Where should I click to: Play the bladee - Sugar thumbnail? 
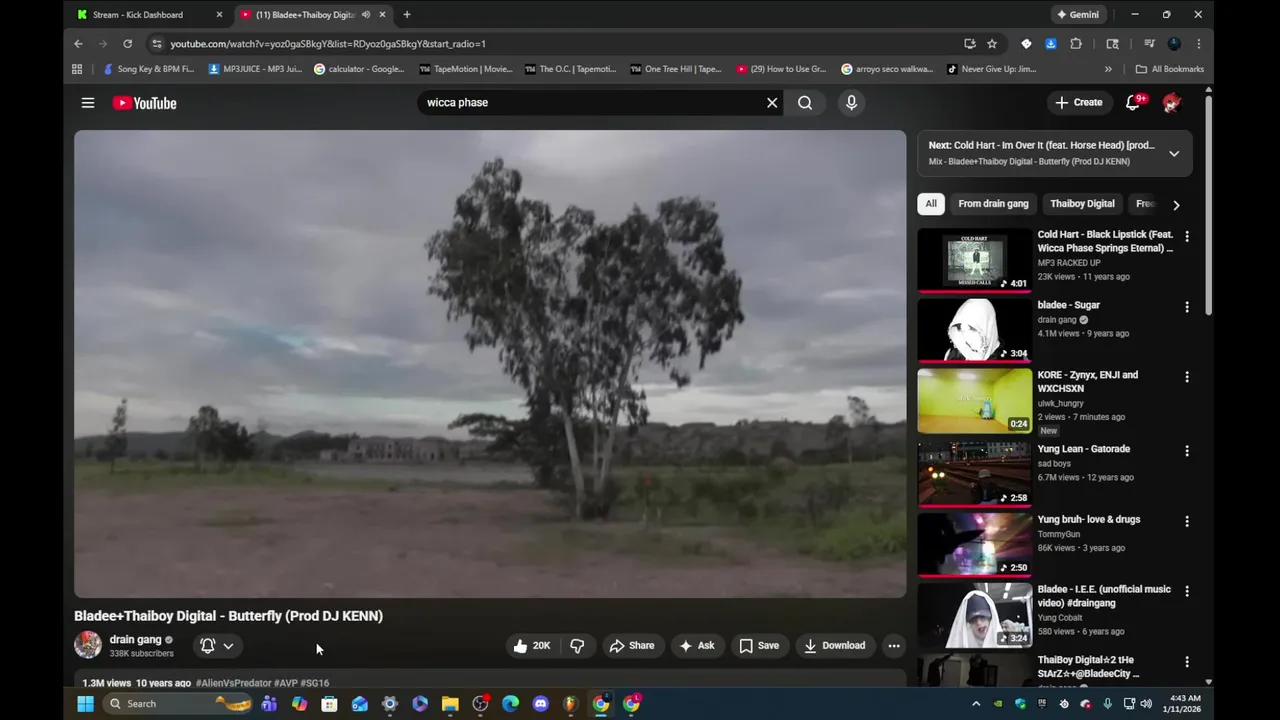974,330
